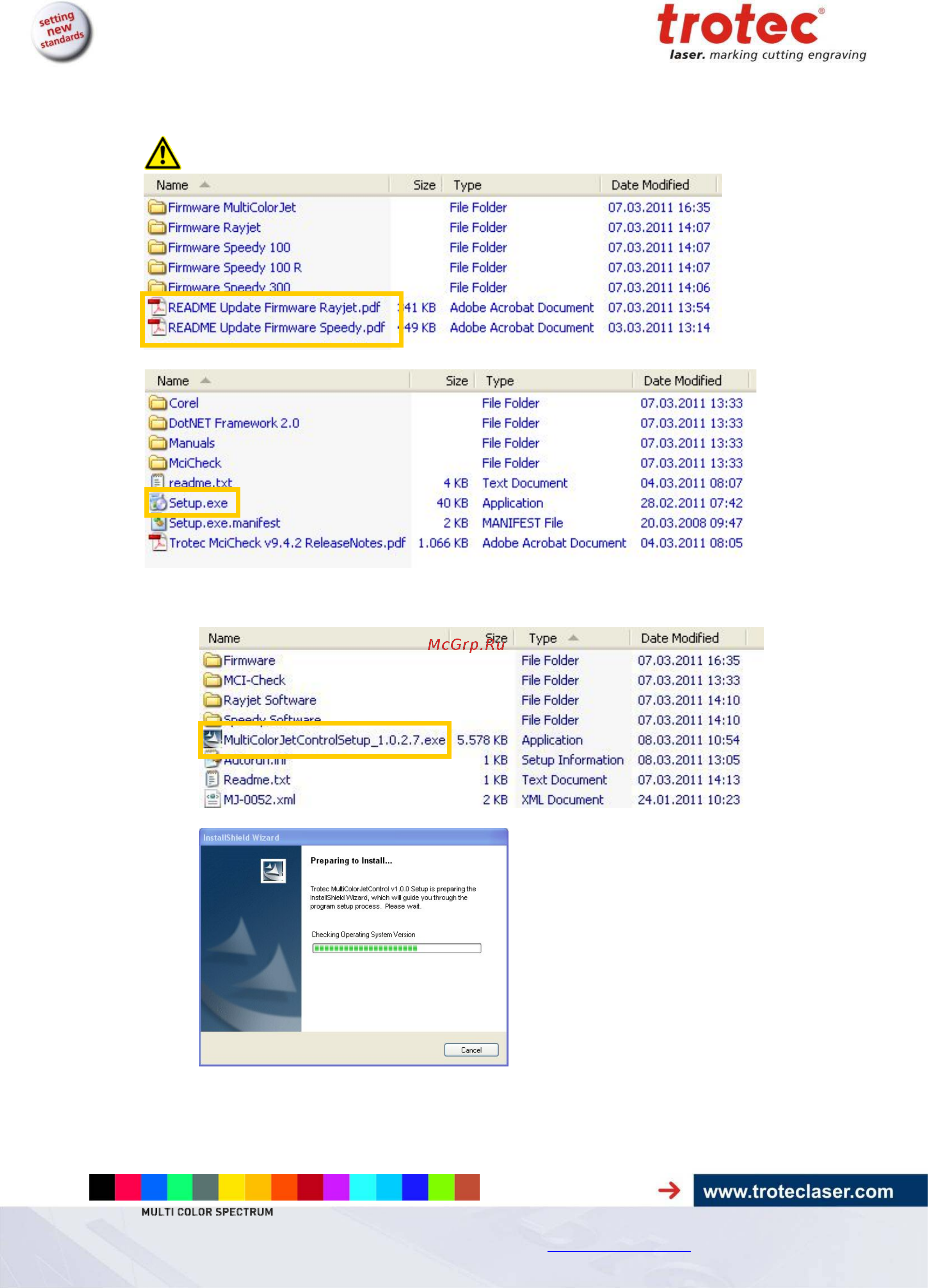This screenshot has height=1288, width=928.
Task: Click the Firmware folder icon in the third listing
Action: tap(213, 660)
